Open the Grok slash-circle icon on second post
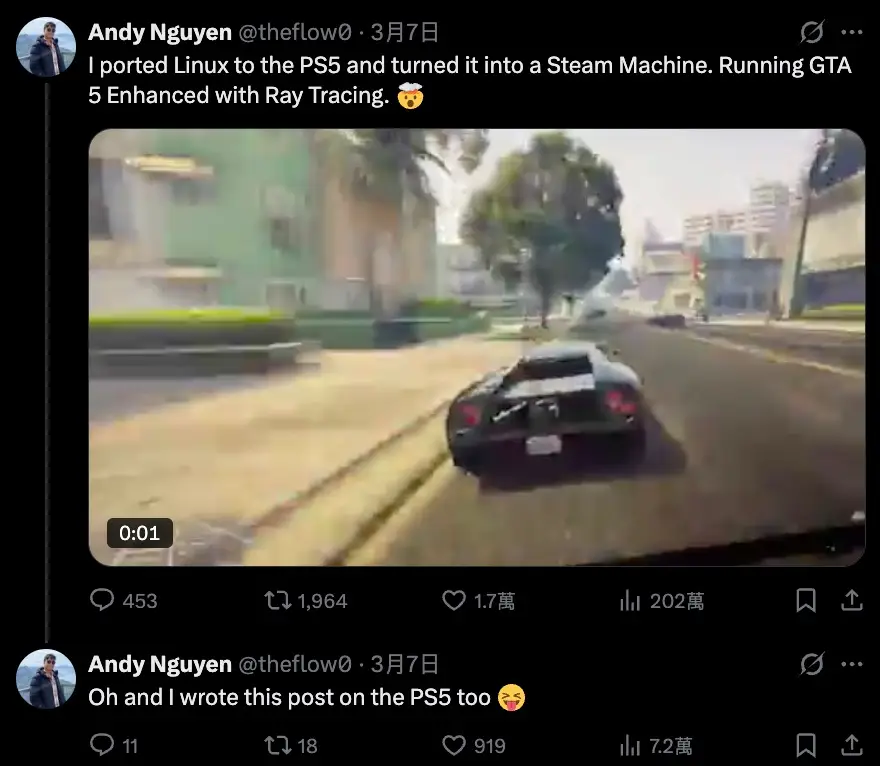 point(812,664)
